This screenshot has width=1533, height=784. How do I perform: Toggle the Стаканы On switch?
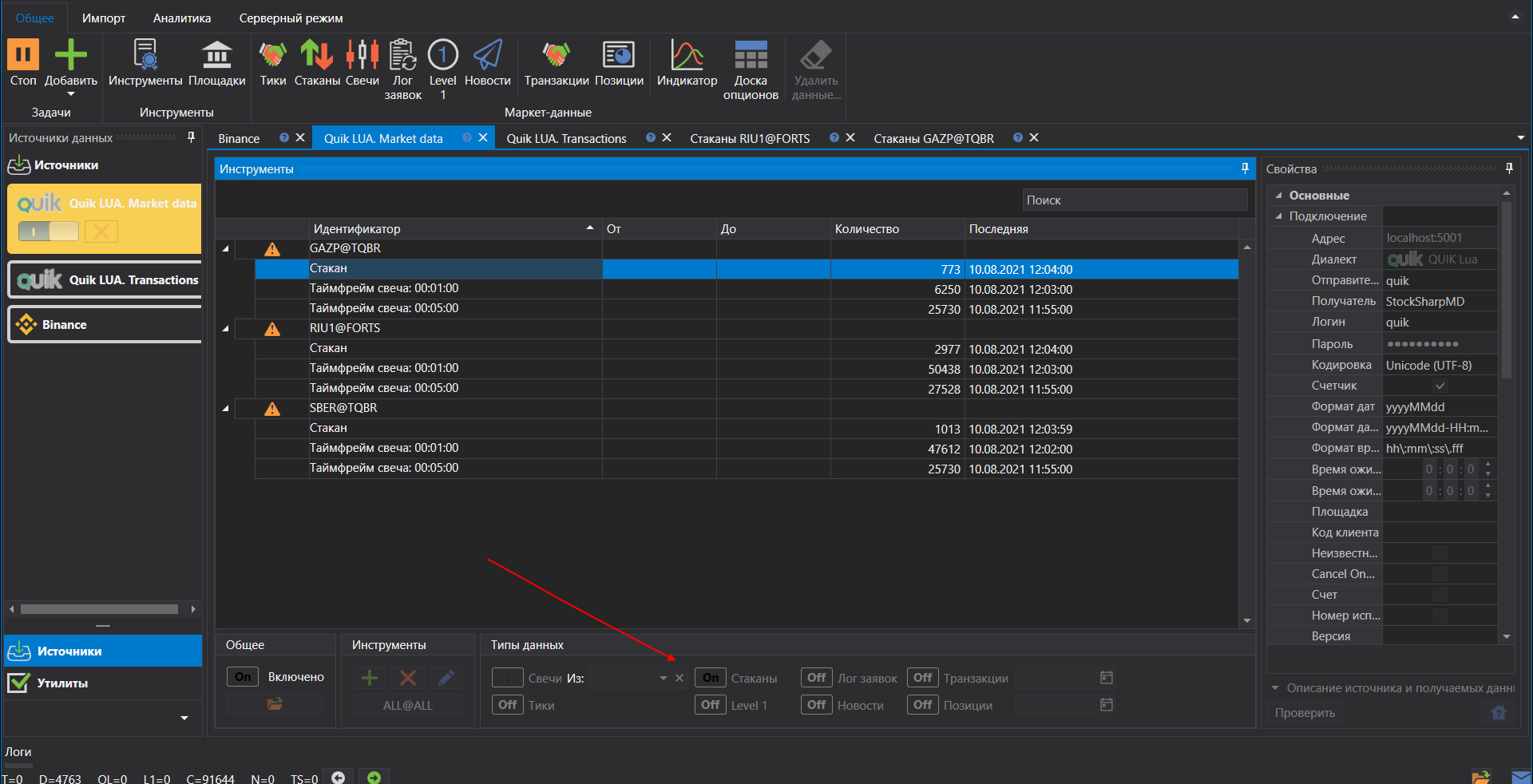(x=711, y=678)
